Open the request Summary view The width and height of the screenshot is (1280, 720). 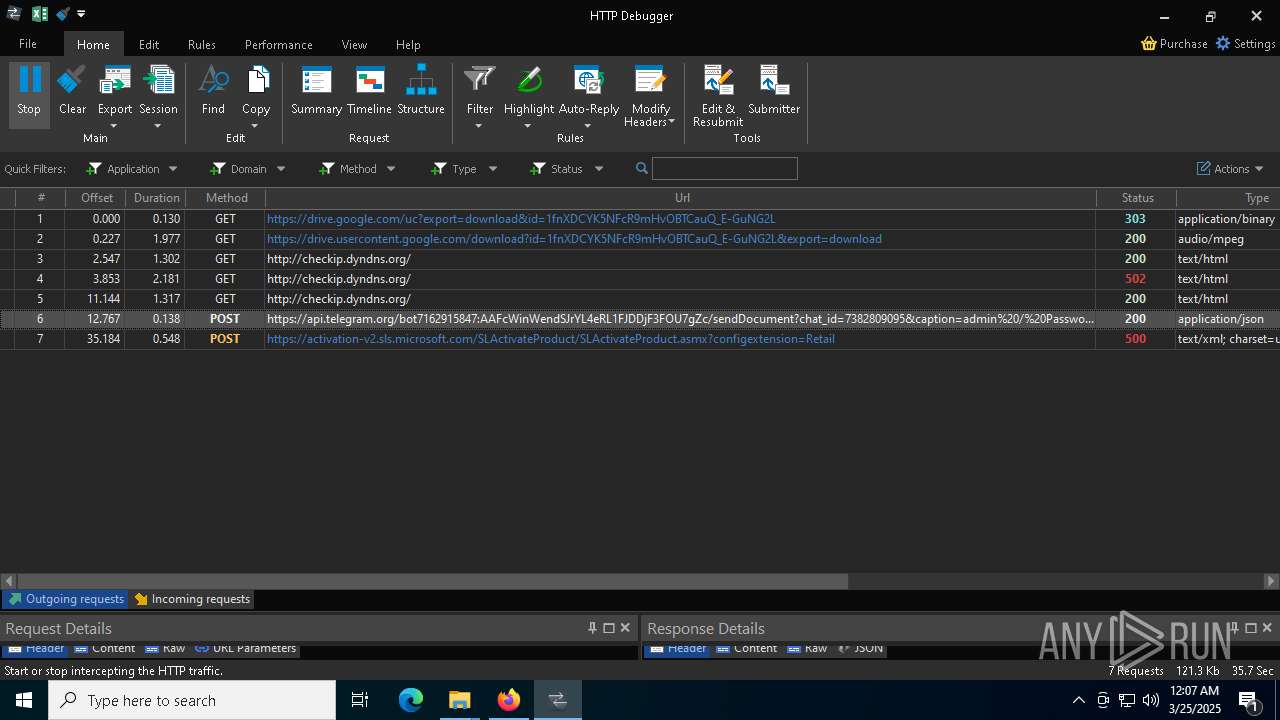point(316,92)
